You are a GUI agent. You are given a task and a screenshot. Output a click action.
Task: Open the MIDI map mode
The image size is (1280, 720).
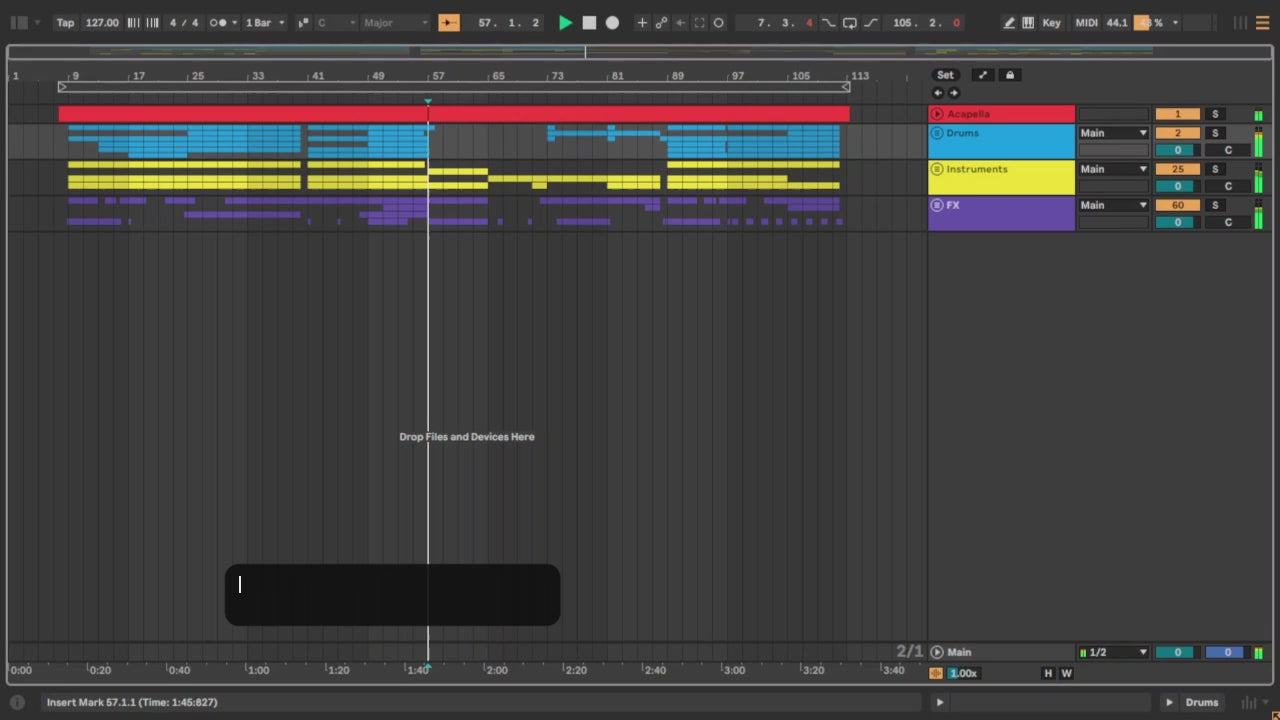pyautogui.click(x=1086, y=23)
